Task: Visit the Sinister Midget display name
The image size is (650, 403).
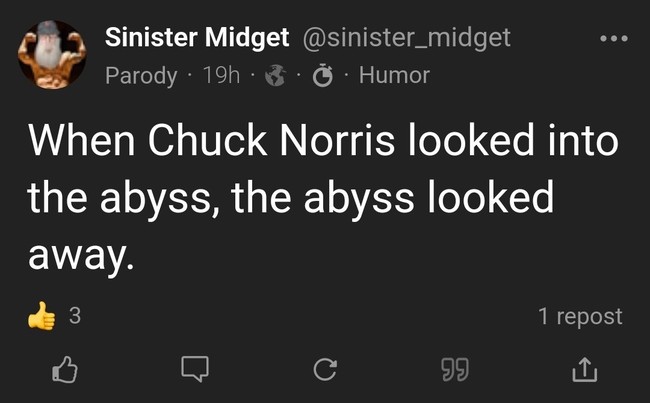Action: [x=197, y=38]
